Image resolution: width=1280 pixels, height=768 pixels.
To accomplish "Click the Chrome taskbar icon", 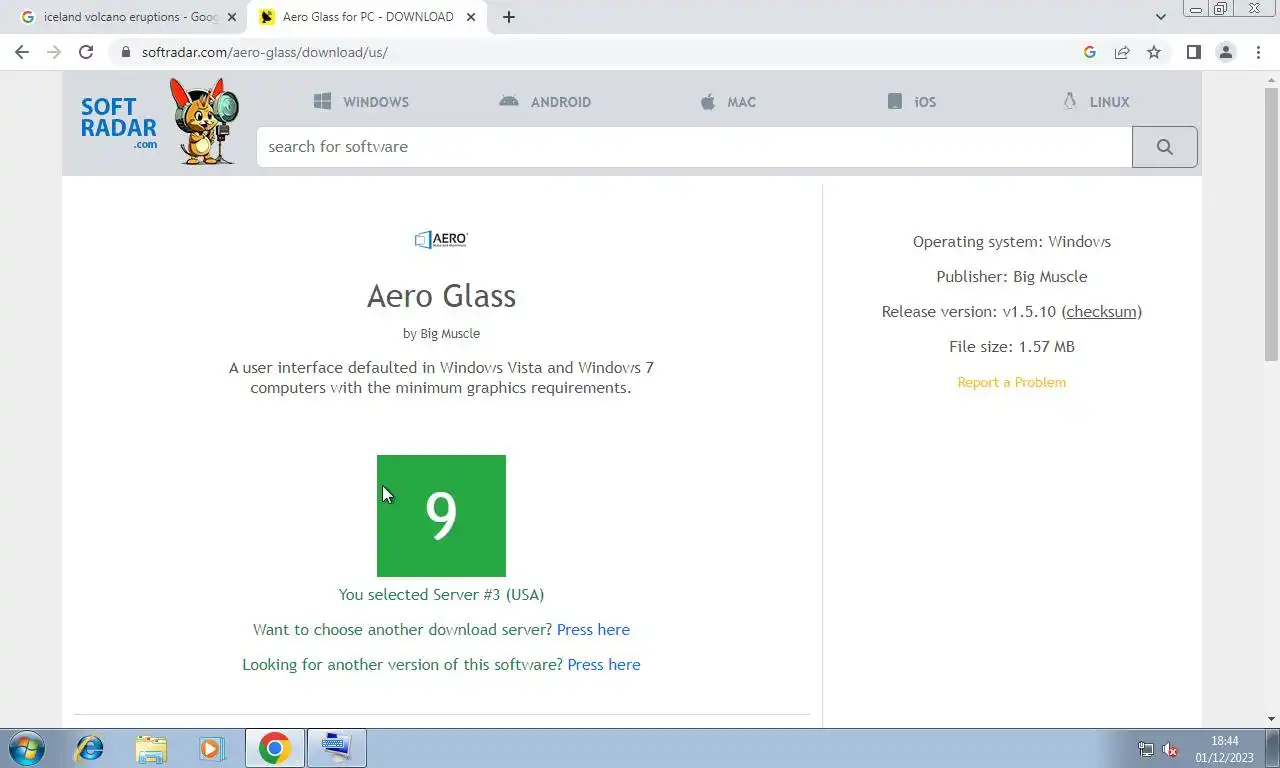I will (x=274, y=748).
